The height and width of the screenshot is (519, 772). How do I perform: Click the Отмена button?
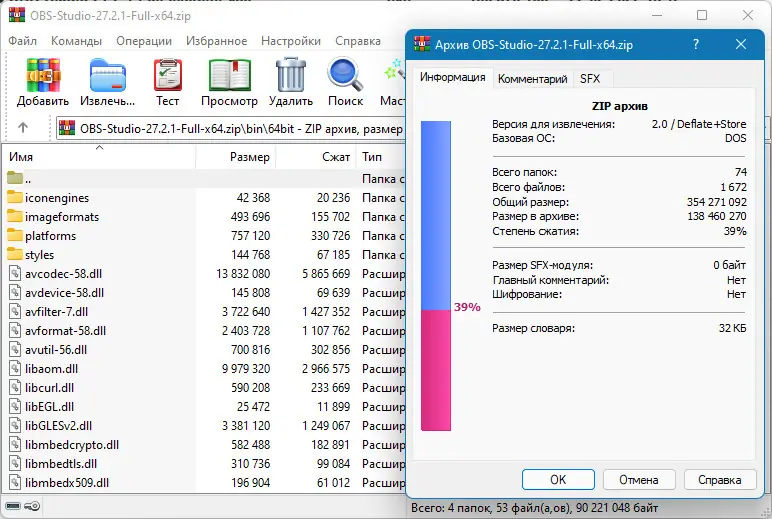[x=639, y=480]
